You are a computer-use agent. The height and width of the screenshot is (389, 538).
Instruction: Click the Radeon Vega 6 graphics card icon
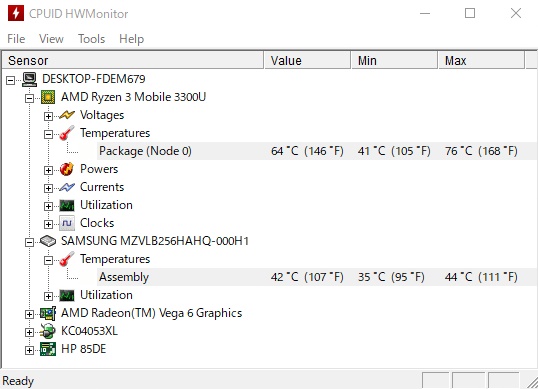pyautogui.click(x=48, y=313)
